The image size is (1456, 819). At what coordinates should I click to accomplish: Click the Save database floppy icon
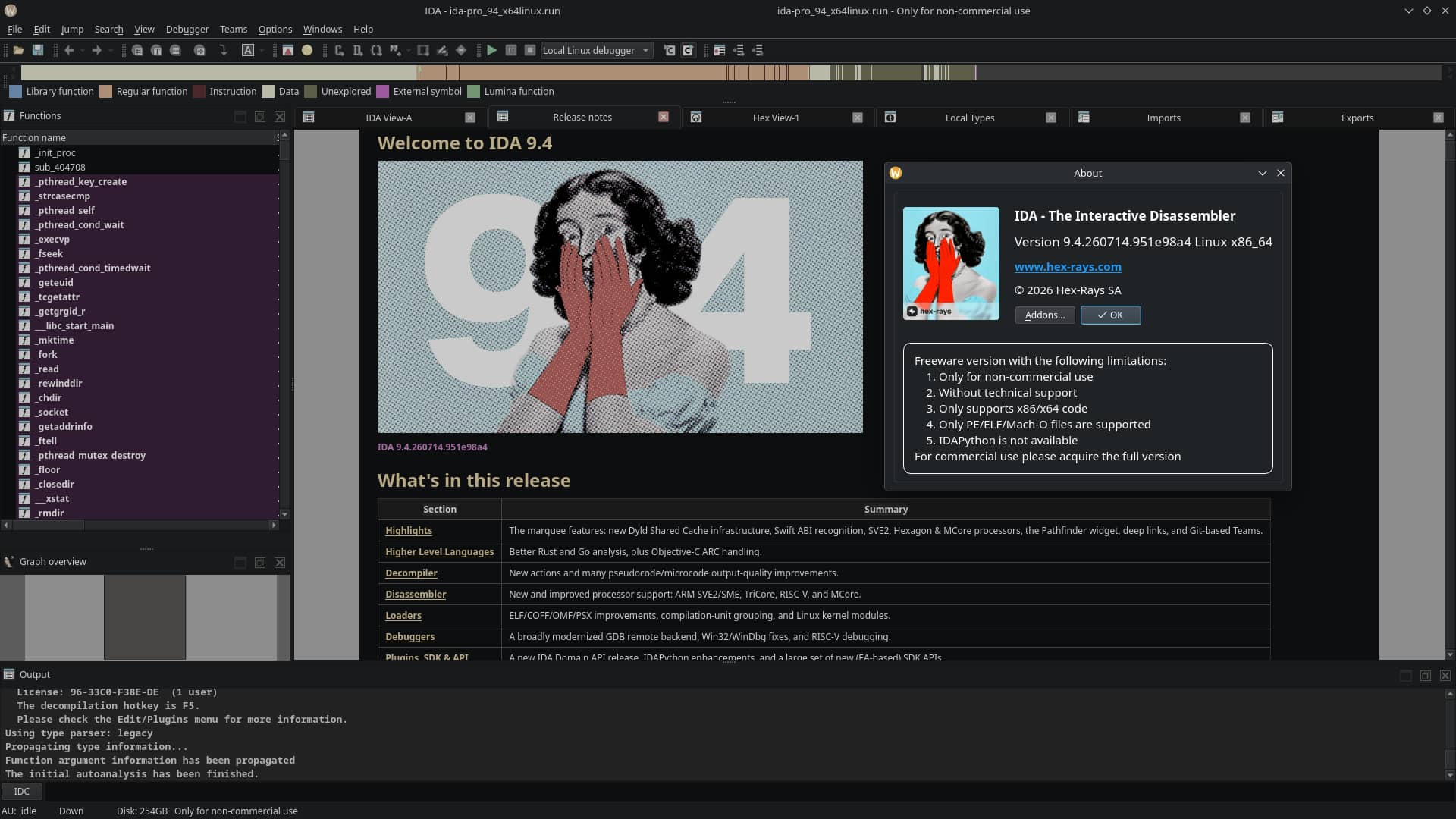pos(38,50)
